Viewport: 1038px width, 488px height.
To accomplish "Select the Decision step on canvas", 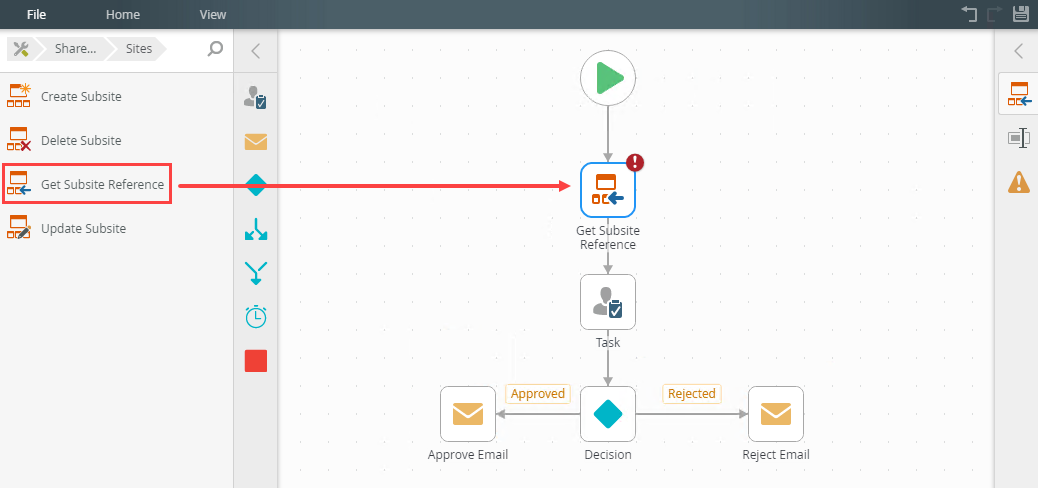I will tap(608, 414).
